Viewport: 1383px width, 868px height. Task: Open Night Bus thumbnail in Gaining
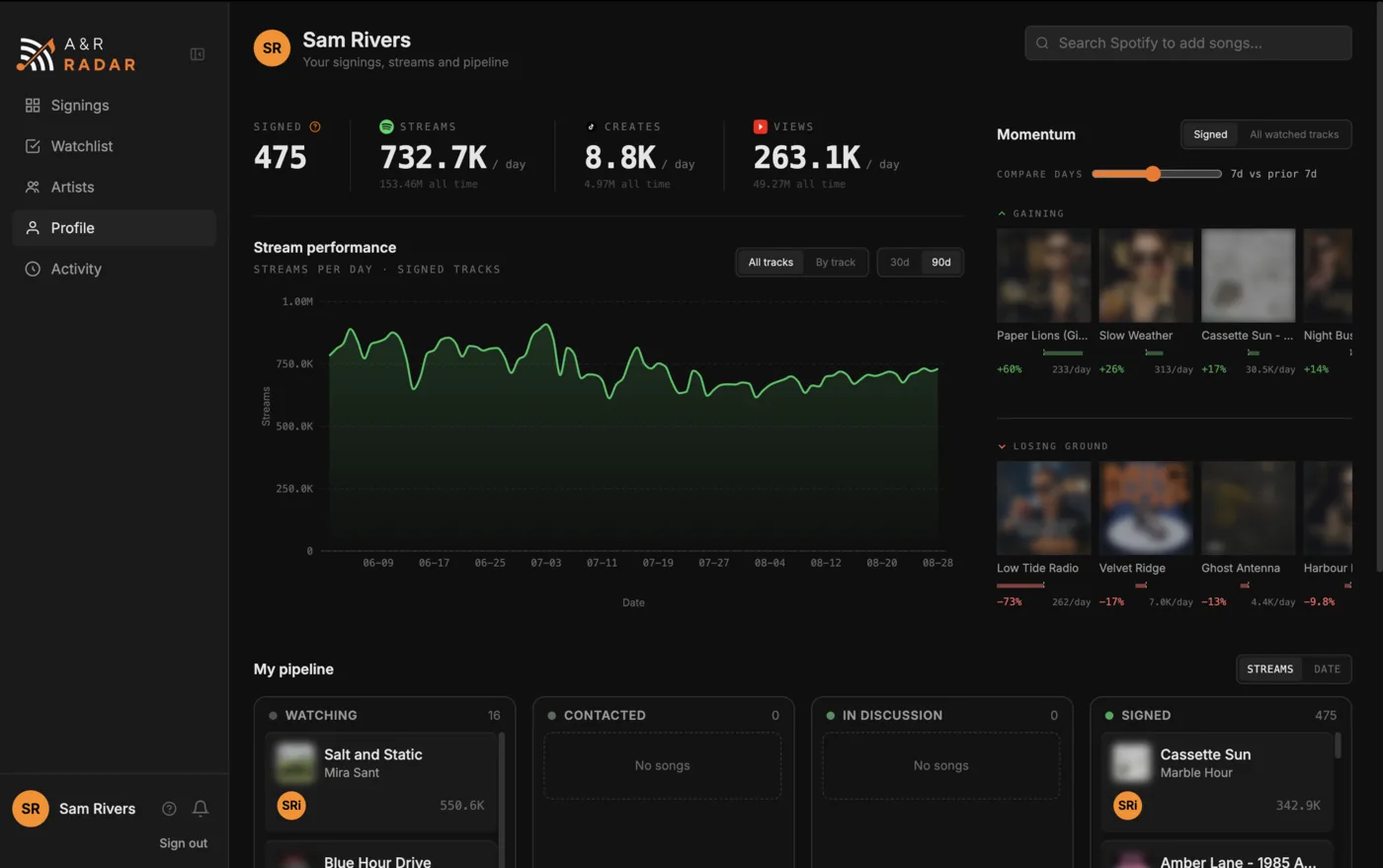1328,276
